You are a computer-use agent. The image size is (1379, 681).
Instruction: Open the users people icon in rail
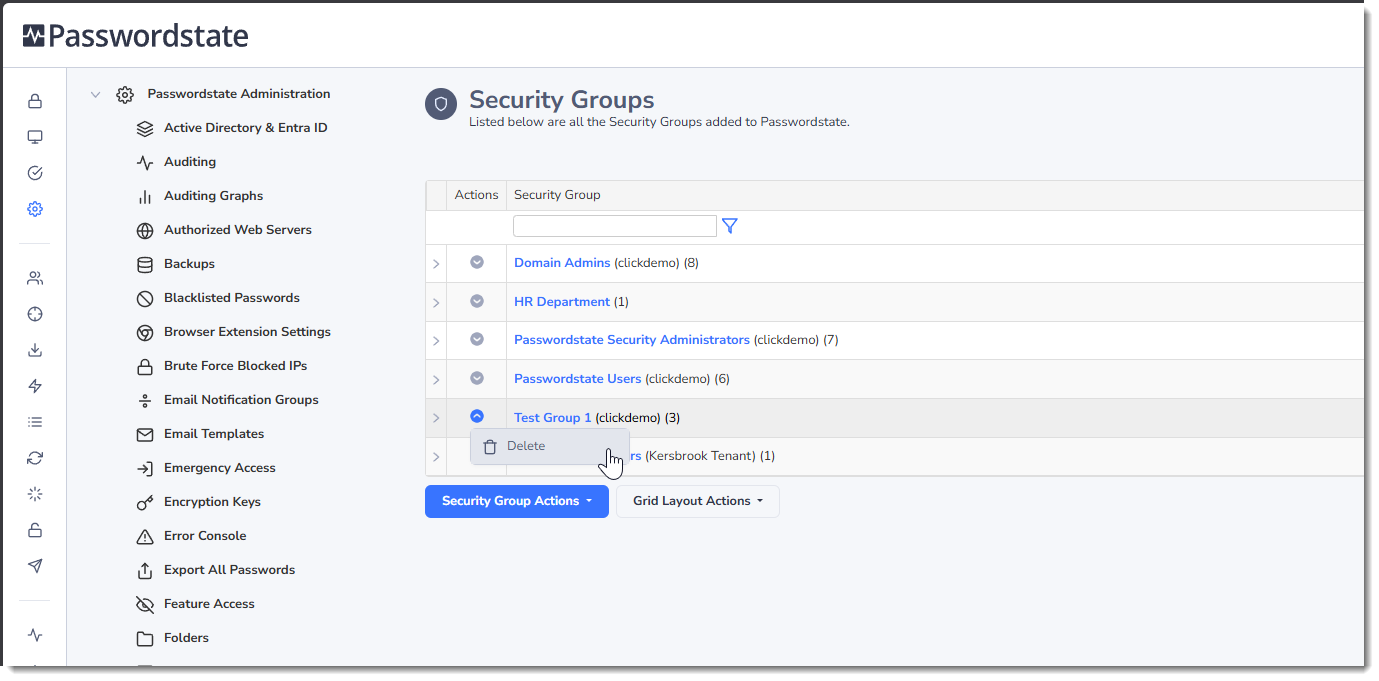[35, 278]
